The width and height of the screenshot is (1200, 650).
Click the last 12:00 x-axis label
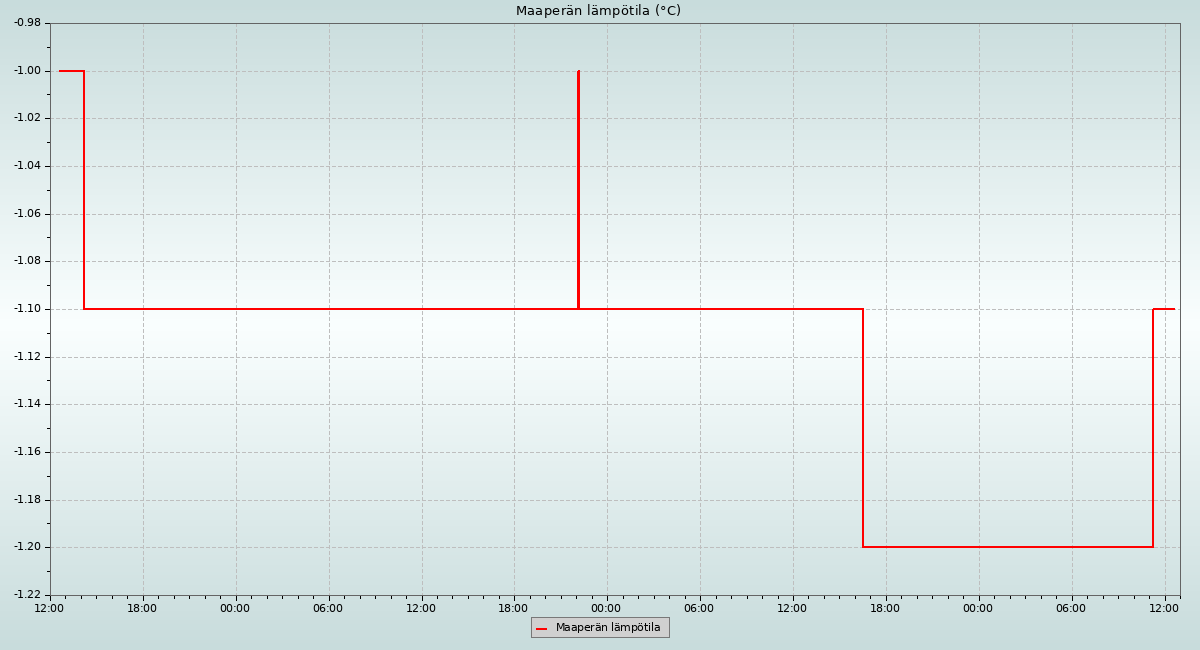[x=1164, y=608]
